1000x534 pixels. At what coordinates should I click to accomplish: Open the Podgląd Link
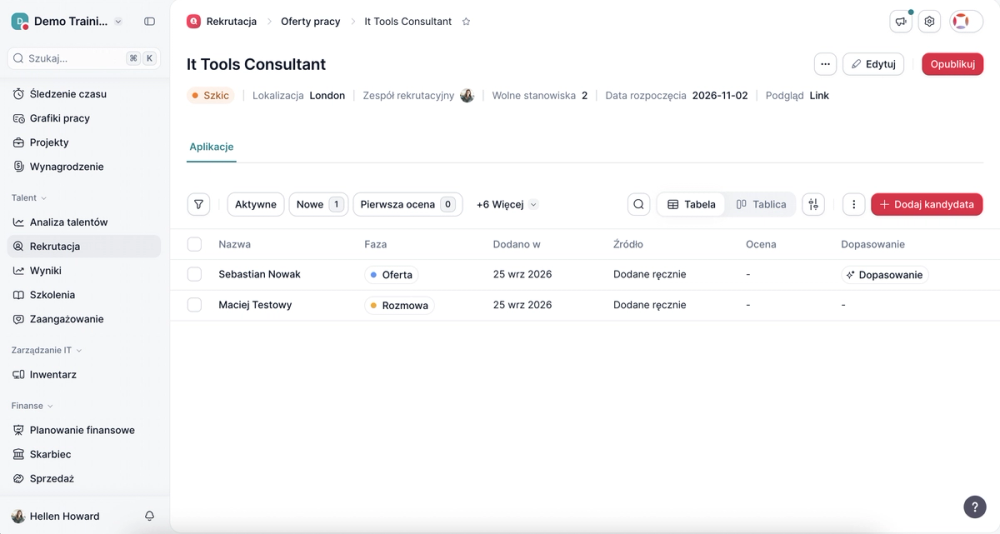(819, 96)
